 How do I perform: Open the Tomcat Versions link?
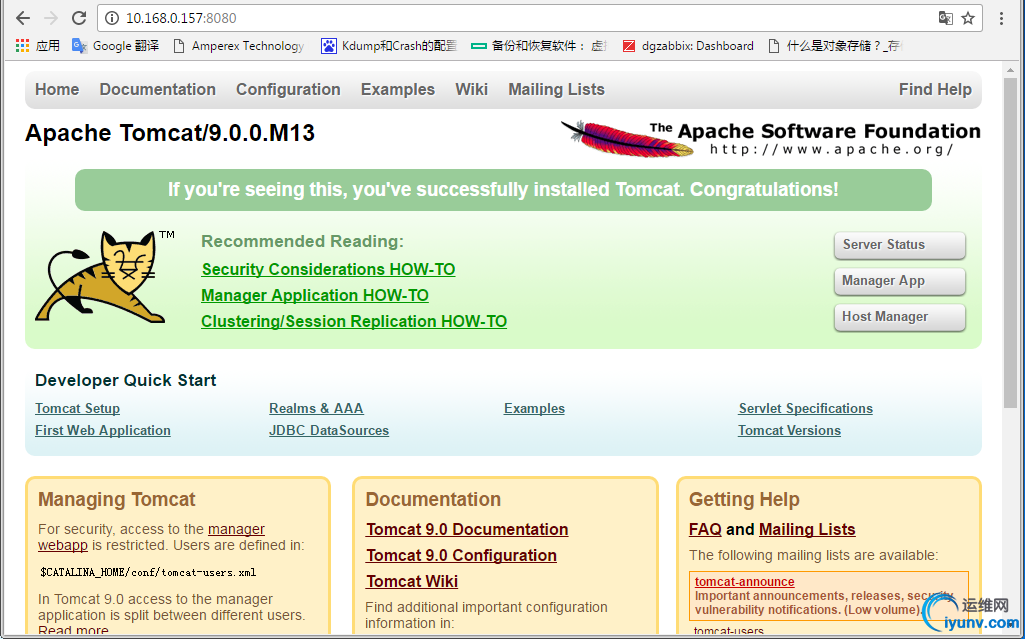click(789, 431)
